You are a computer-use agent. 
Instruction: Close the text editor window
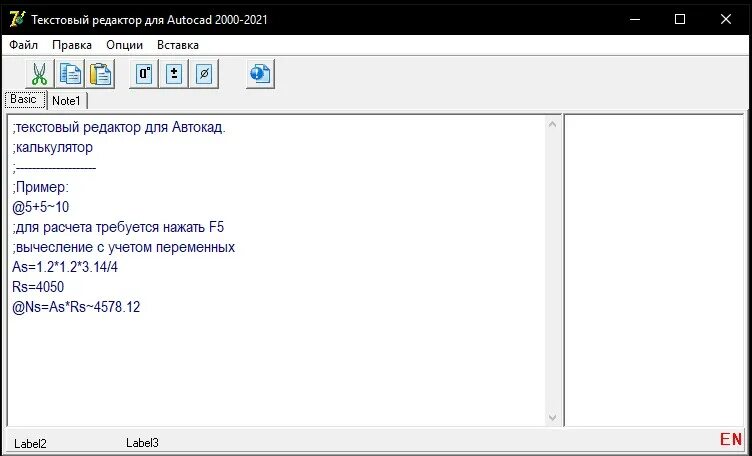726,19
